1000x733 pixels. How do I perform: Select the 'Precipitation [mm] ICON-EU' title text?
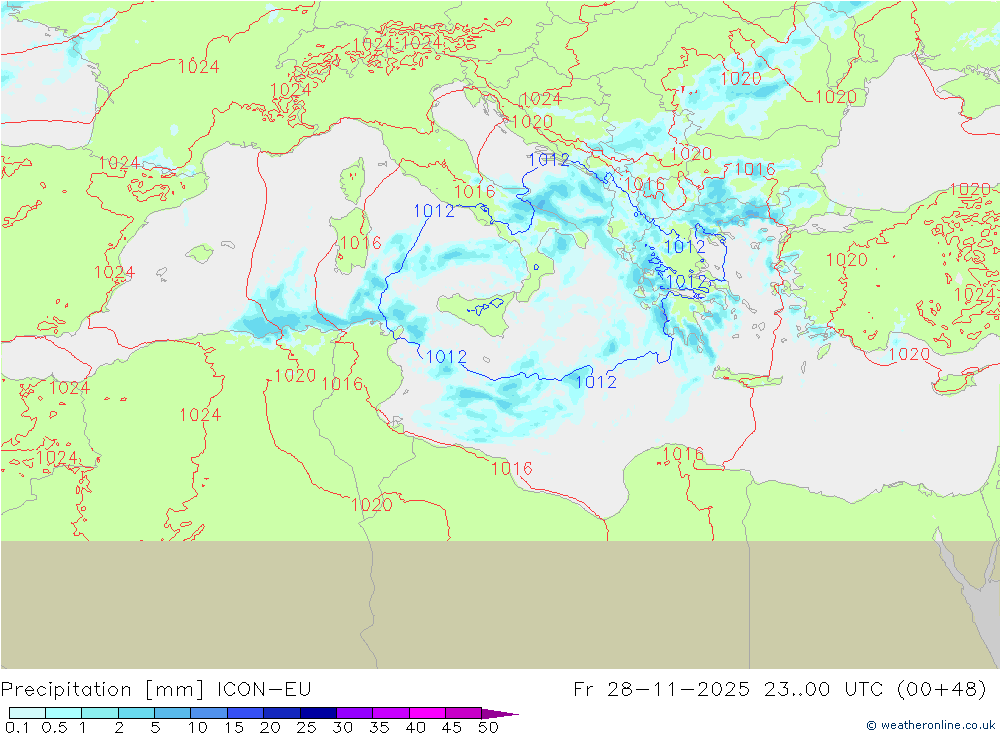(156, 690)
